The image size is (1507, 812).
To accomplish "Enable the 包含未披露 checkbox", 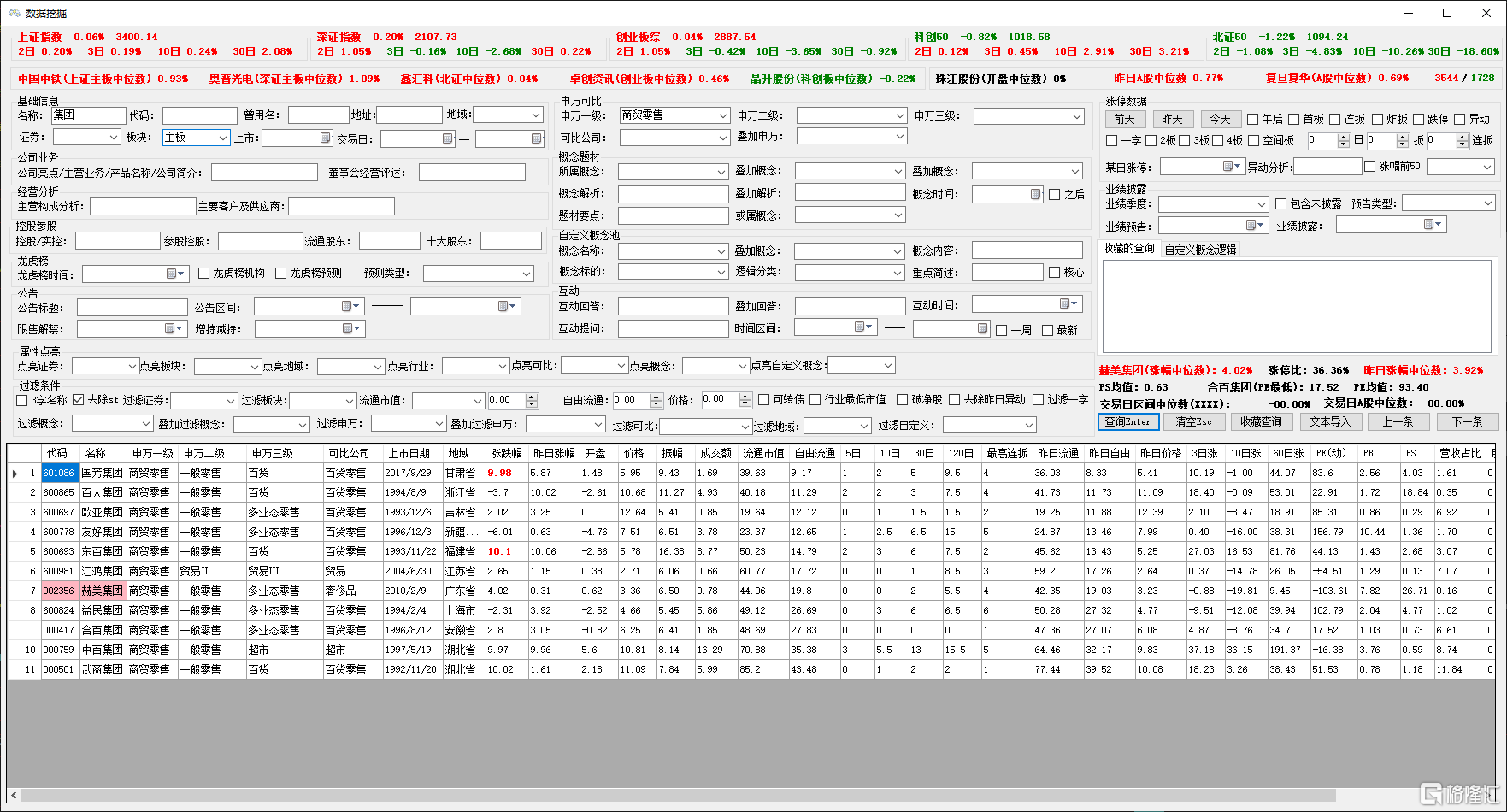I will click(1280, 203).
